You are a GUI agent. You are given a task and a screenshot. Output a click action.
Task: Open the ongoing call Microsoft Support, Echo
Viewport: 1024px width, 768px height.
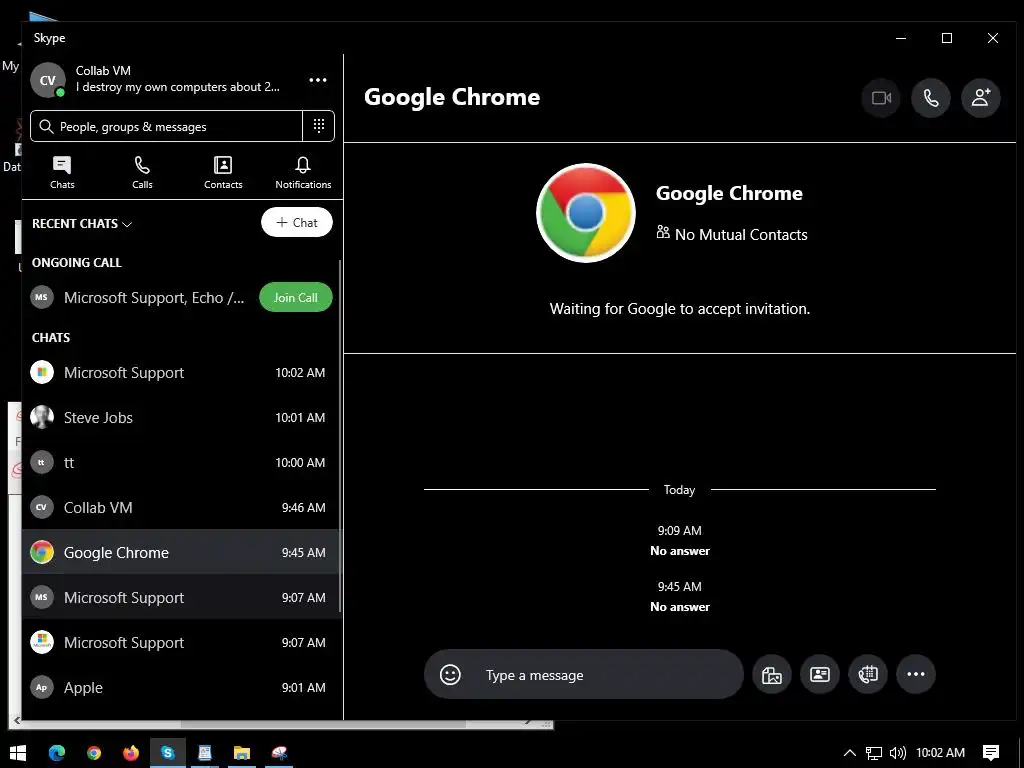(x=140, y=298)
